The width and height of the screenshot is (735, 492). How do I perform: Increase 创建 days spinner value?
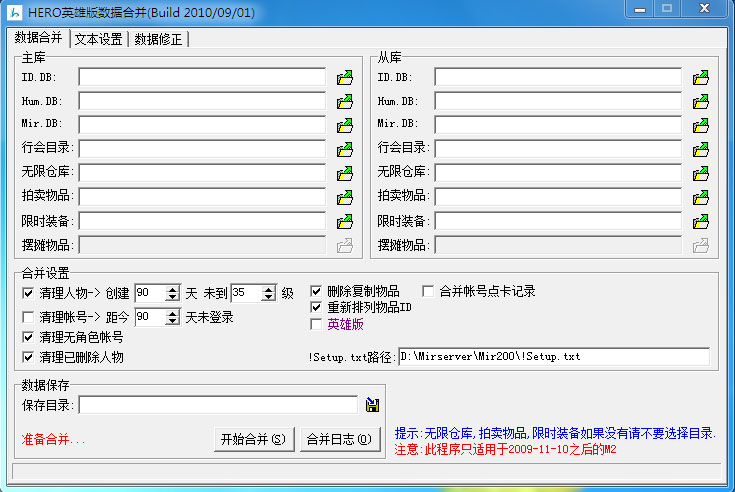click(x=172, y=289)
